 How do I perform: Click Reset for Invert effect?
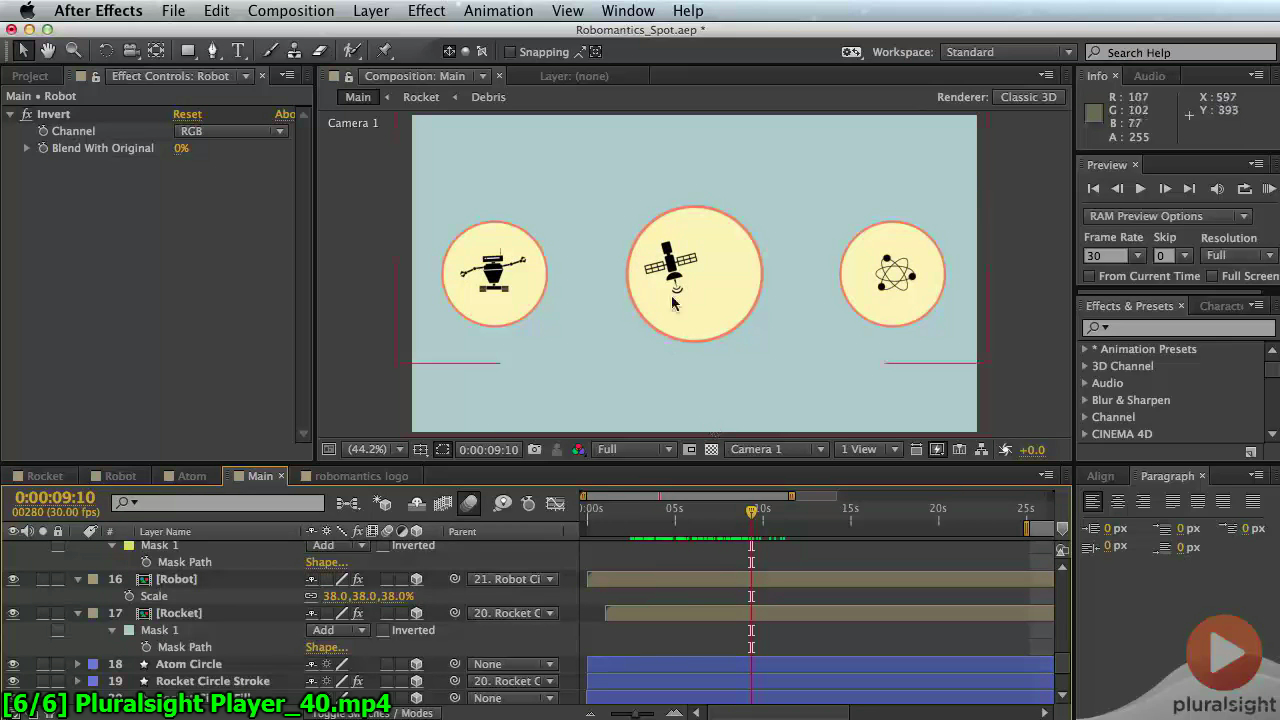(x=187, y=114)
